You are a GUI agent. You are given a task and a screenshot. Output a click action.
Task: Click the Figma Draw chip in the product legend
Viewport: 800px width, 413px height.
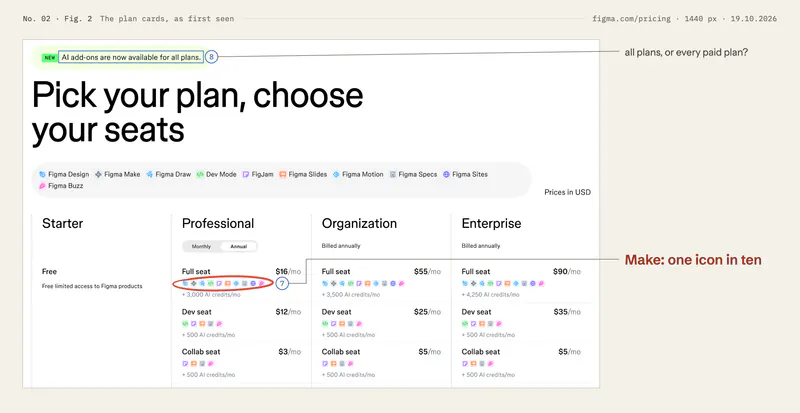tap(168, 174)
